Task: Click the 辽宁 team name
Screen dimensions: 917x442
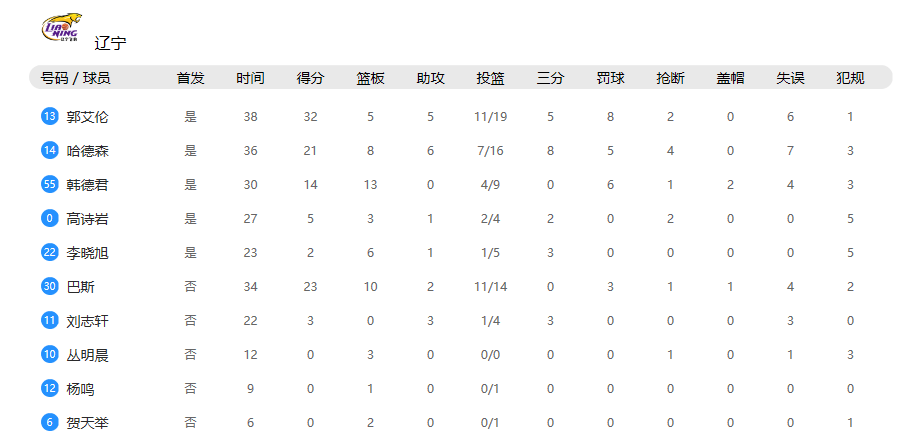Action: [110, 43]
